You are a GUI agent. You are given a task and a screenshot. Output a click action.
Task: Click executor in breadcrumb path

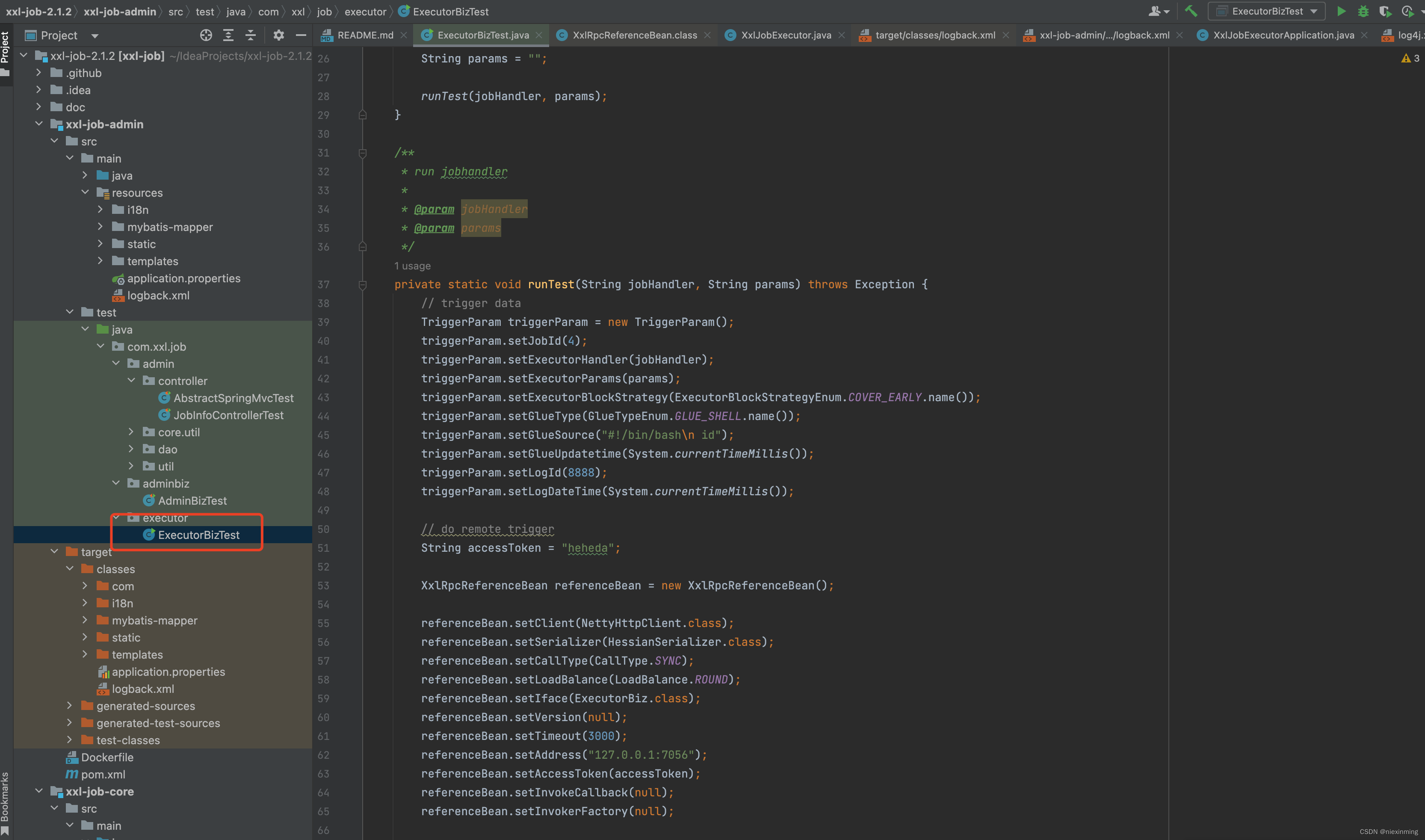click(365, 11)
